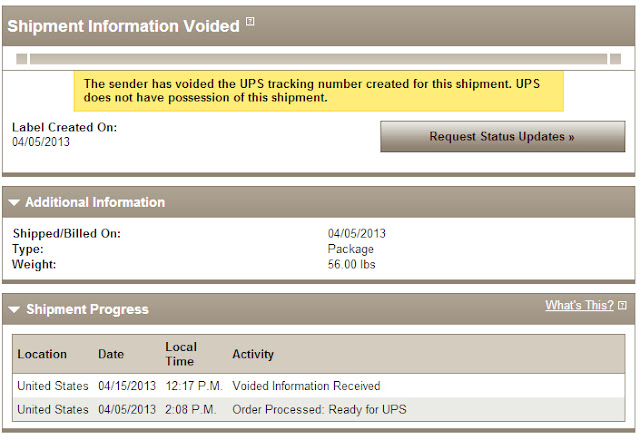The width and height of the screenshot is (640, 440).
Task: Select the Order Processed: Ready for UPS entry
Action: [319, 409]
